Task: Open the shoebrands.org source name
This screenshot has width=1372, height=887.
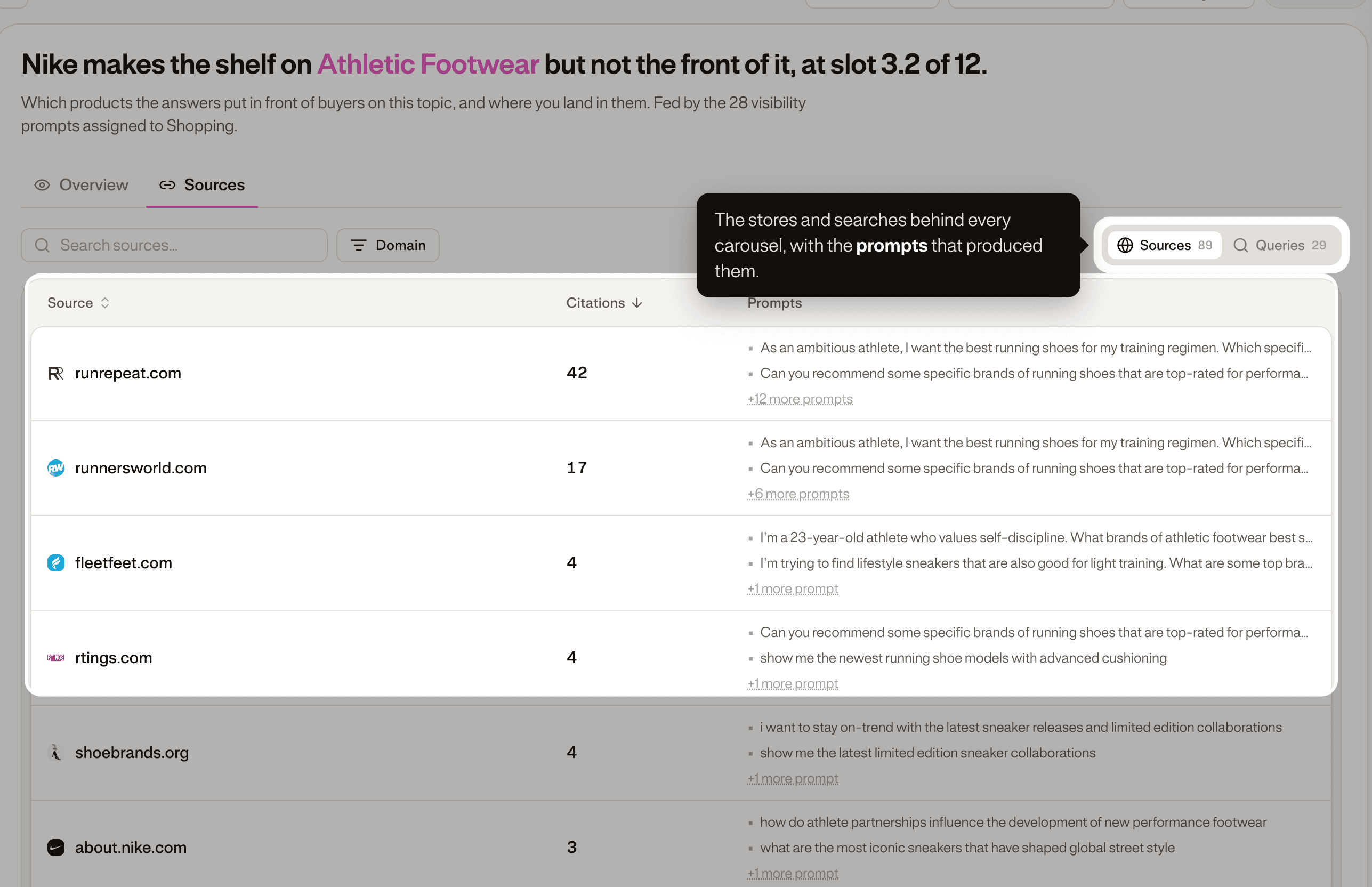Action: 131,753
